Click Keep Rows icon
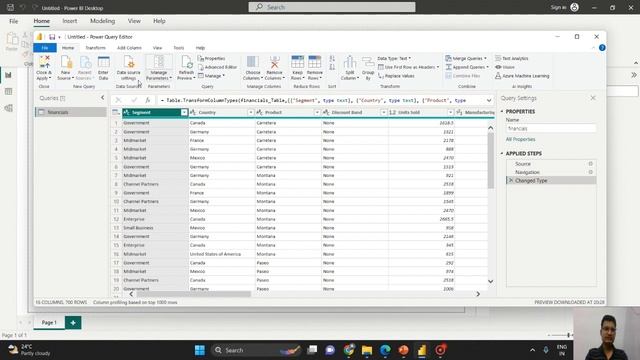This screenshot has height=360, width=640. coord(298,62)
